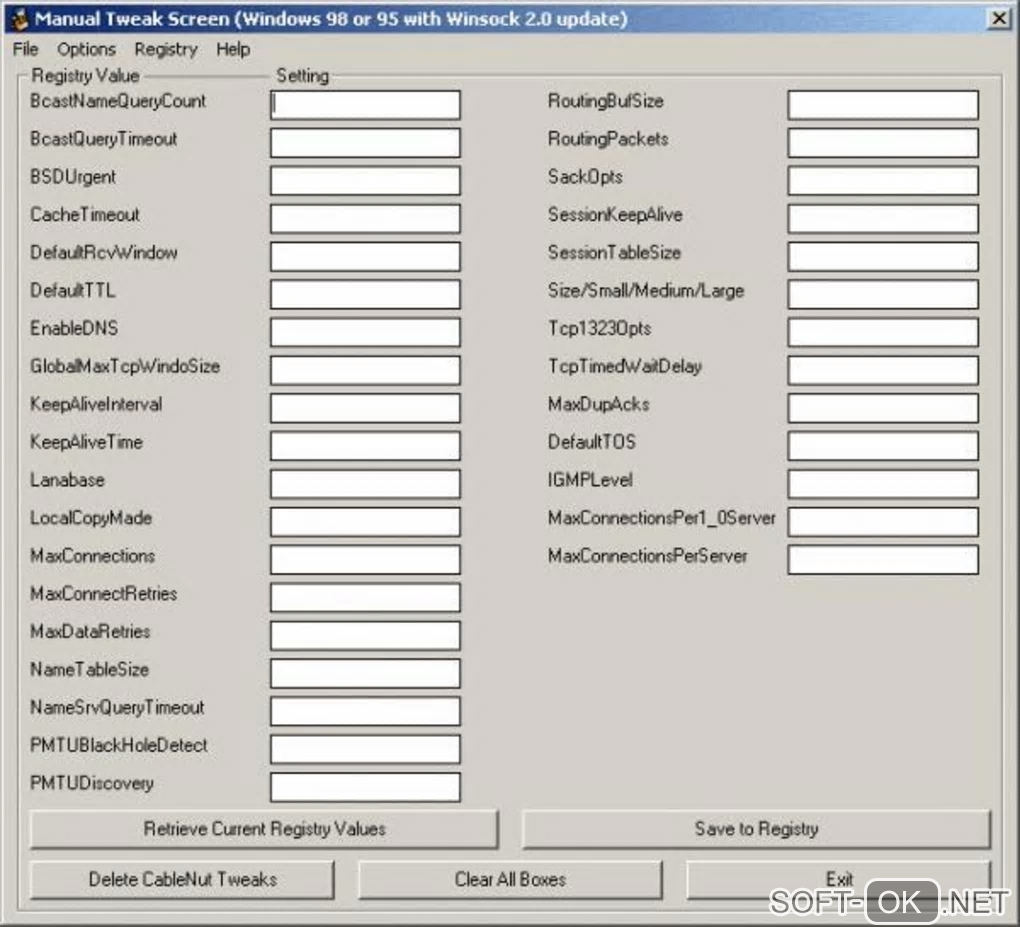This screenshot has width=1020, height=927.
Task: Focus the PMTUBlackHoleDetect setting field
Action: click(365, 749)
